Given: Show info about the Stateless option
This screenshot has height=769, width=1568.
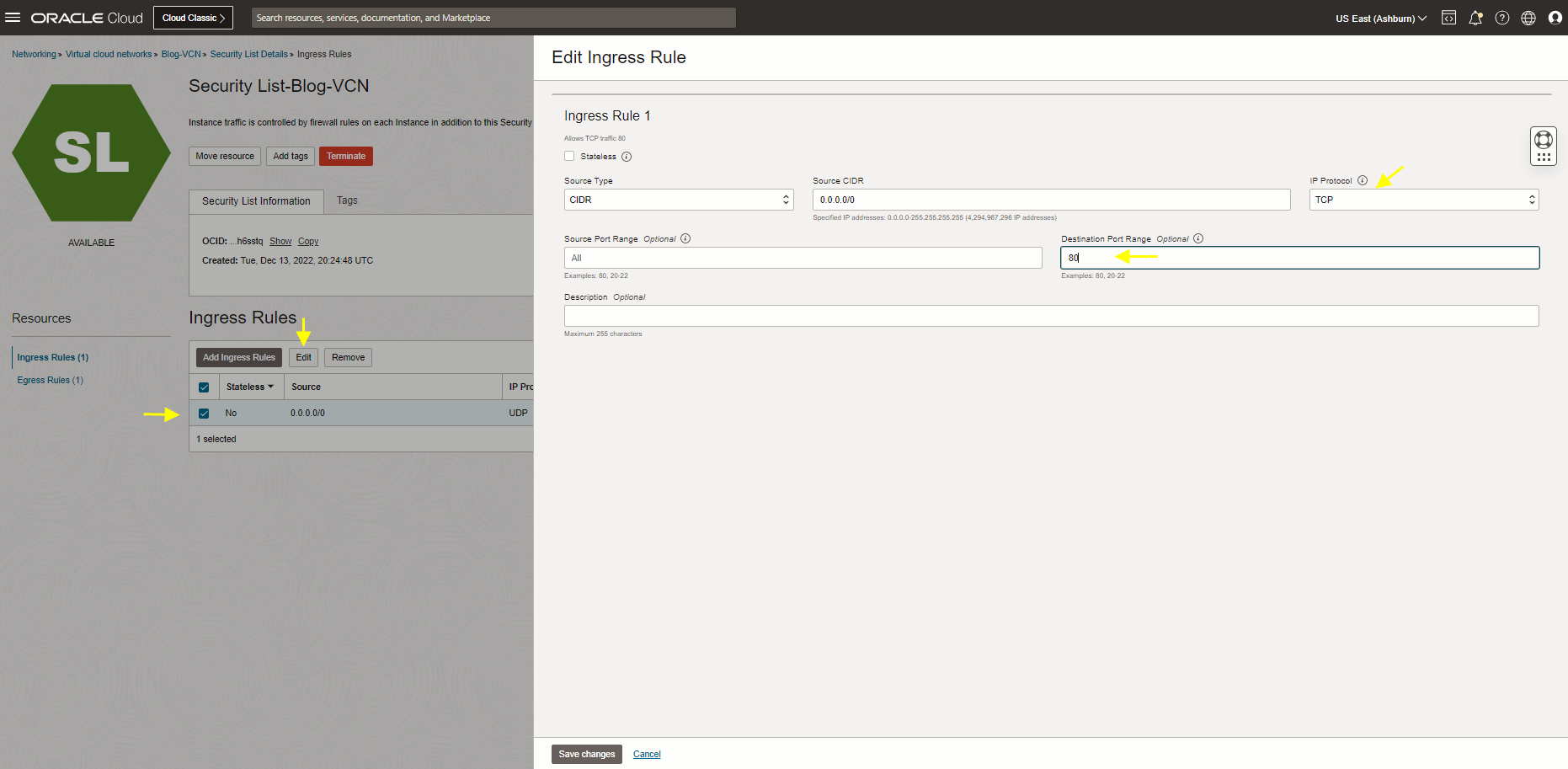Looking at the screenshot, I should [x=627, y=157].
